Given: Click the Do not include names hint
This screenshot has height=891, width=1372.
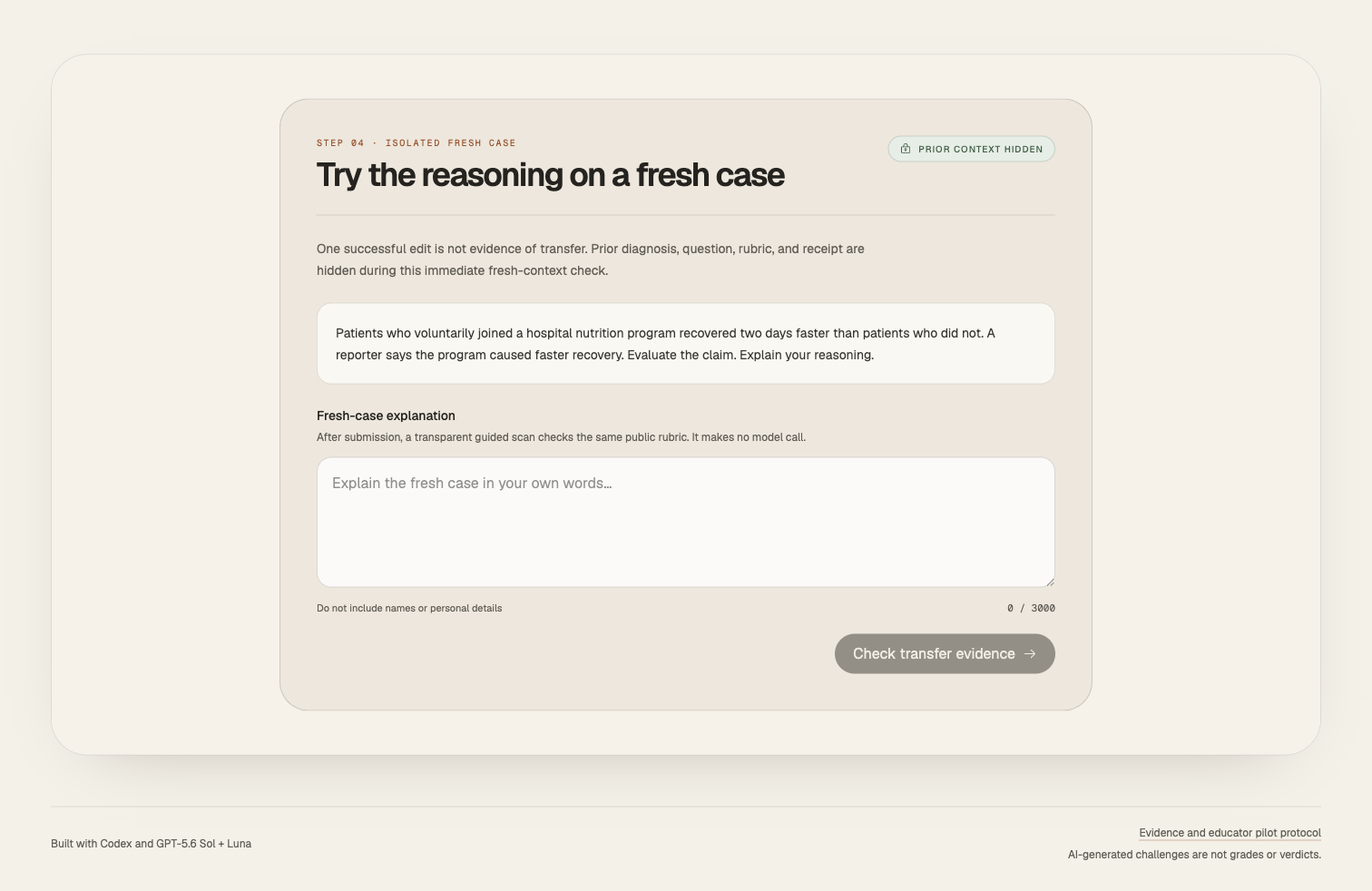Looking at the screenshot, I should point(409,608).
